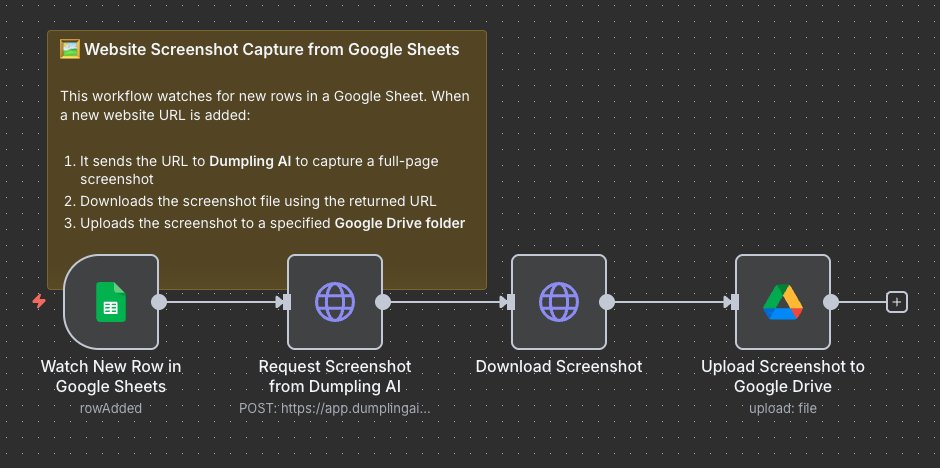Select the sticky note title text

click(x=272, y=49)
